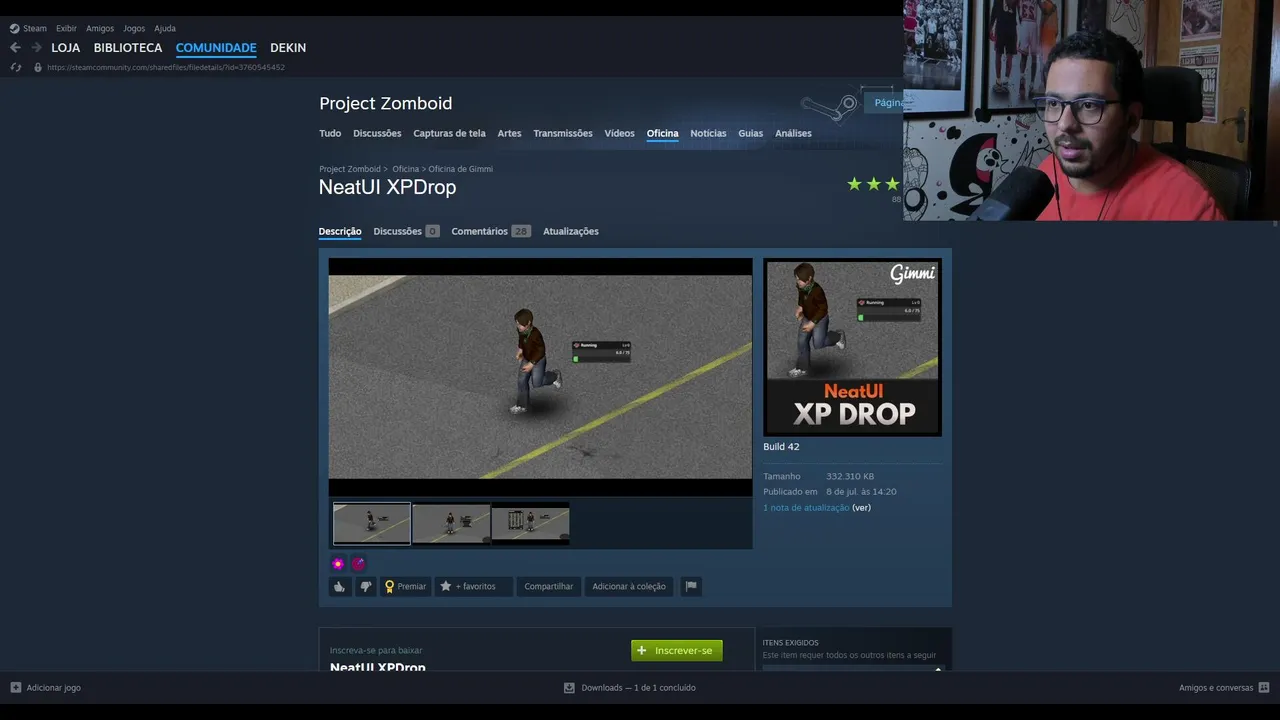Rate the item with thumbs up
Screen dimensions: 1280x720
339,586
